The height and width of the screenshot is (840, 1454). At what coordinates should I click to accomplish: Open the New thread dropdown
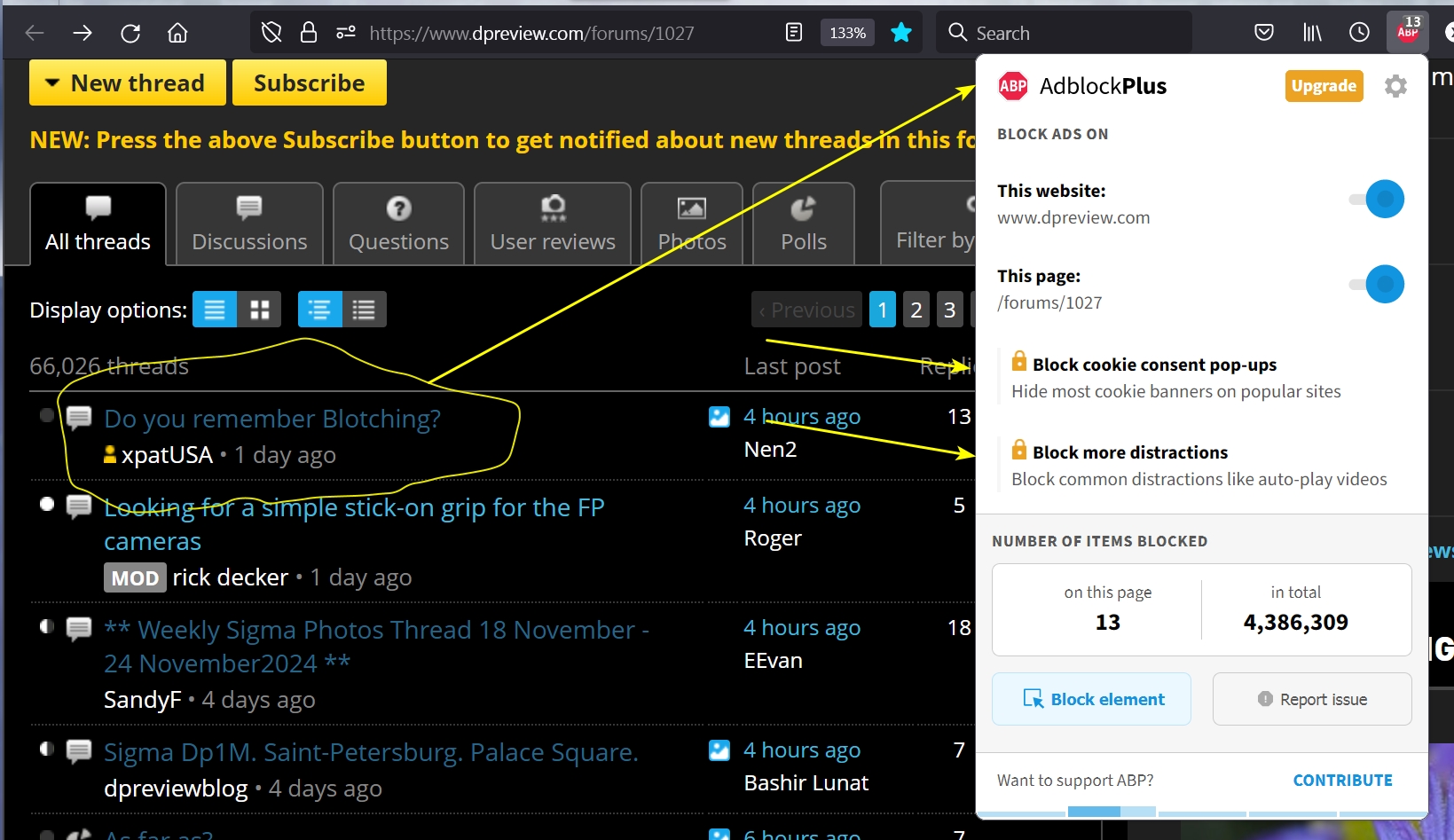tap(127, 82)
